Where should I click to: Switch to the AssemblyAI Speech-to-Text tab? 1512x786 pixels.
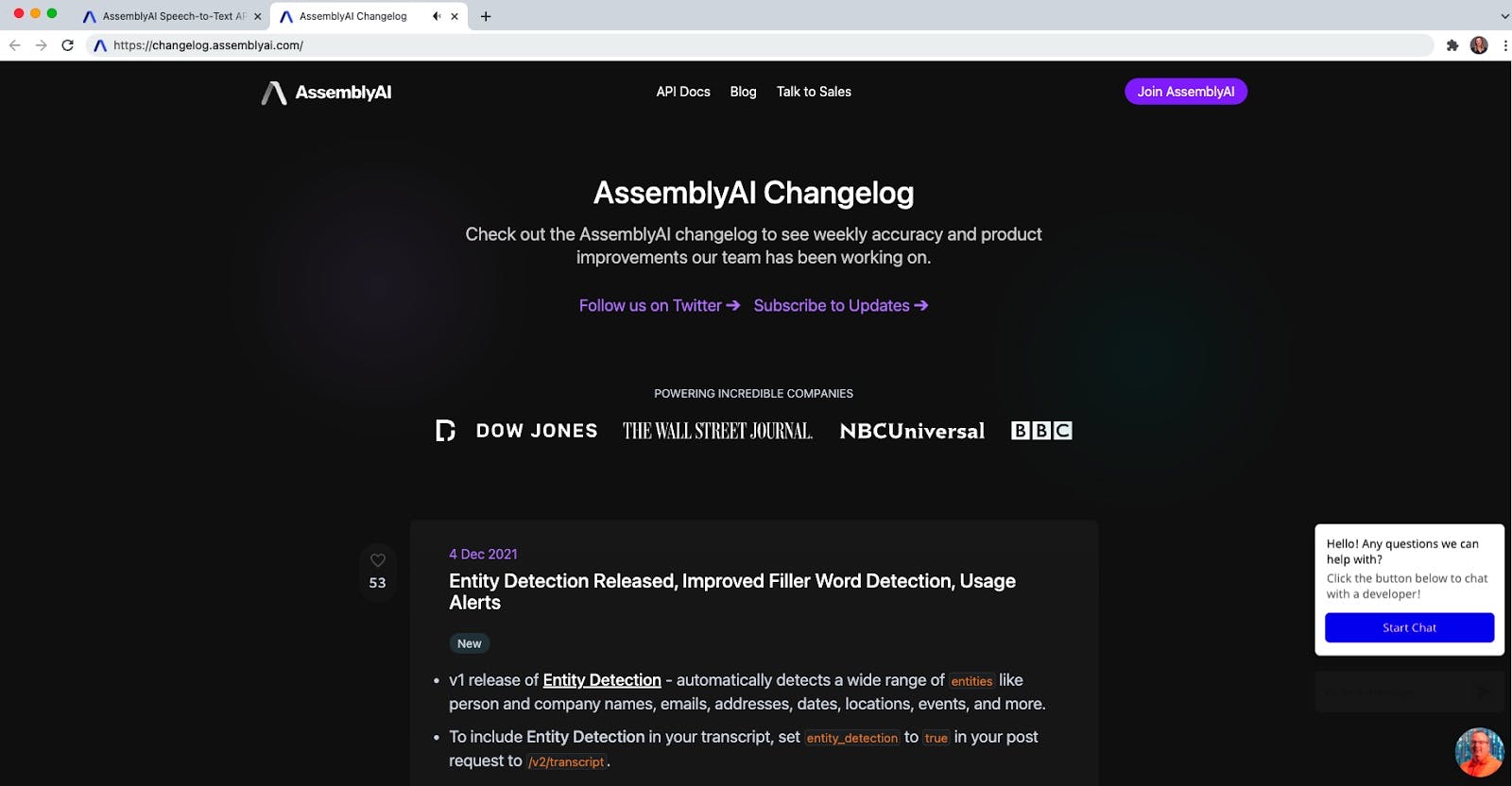(170, 16)
